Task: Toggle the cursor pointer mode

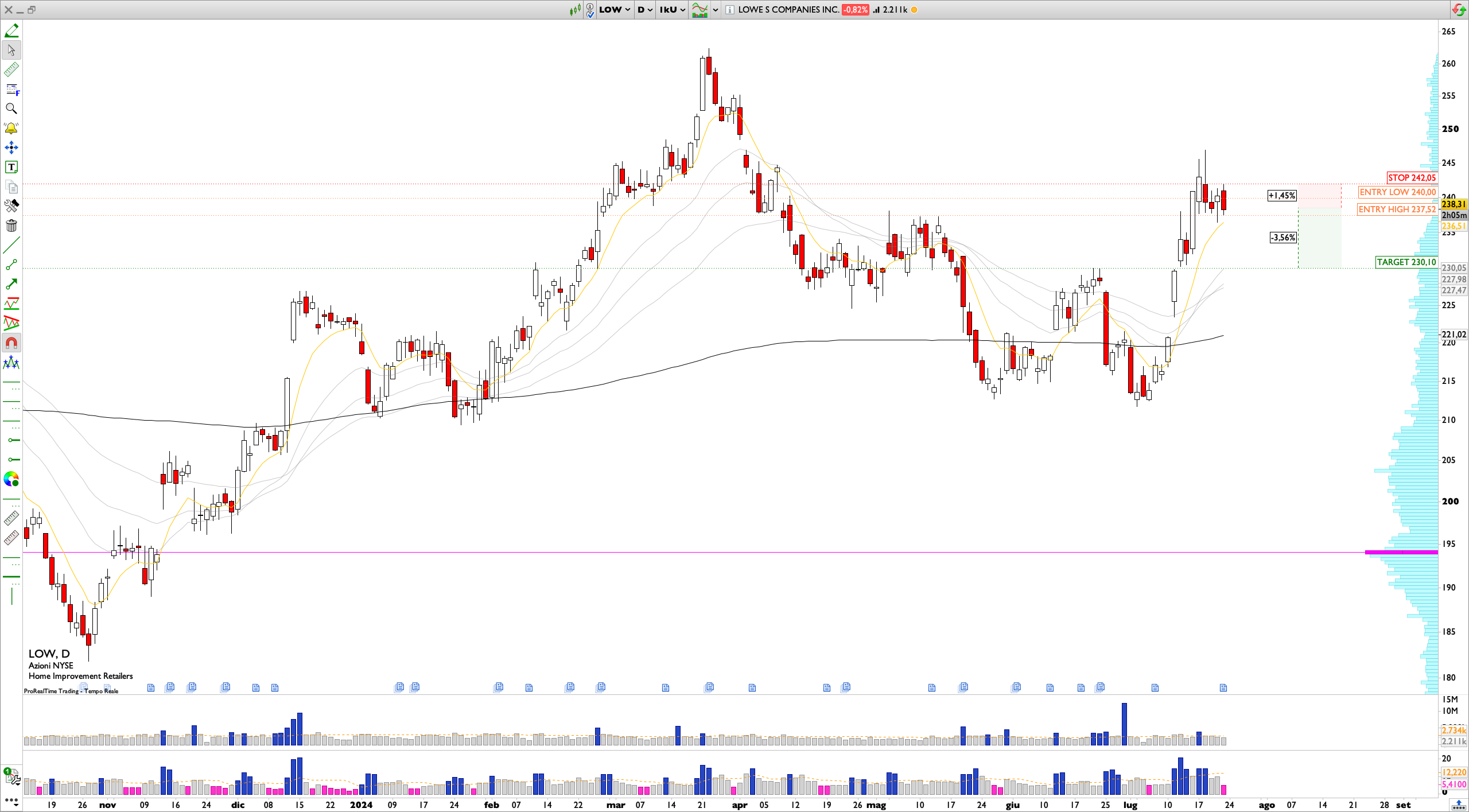Action: coord(11,50)
